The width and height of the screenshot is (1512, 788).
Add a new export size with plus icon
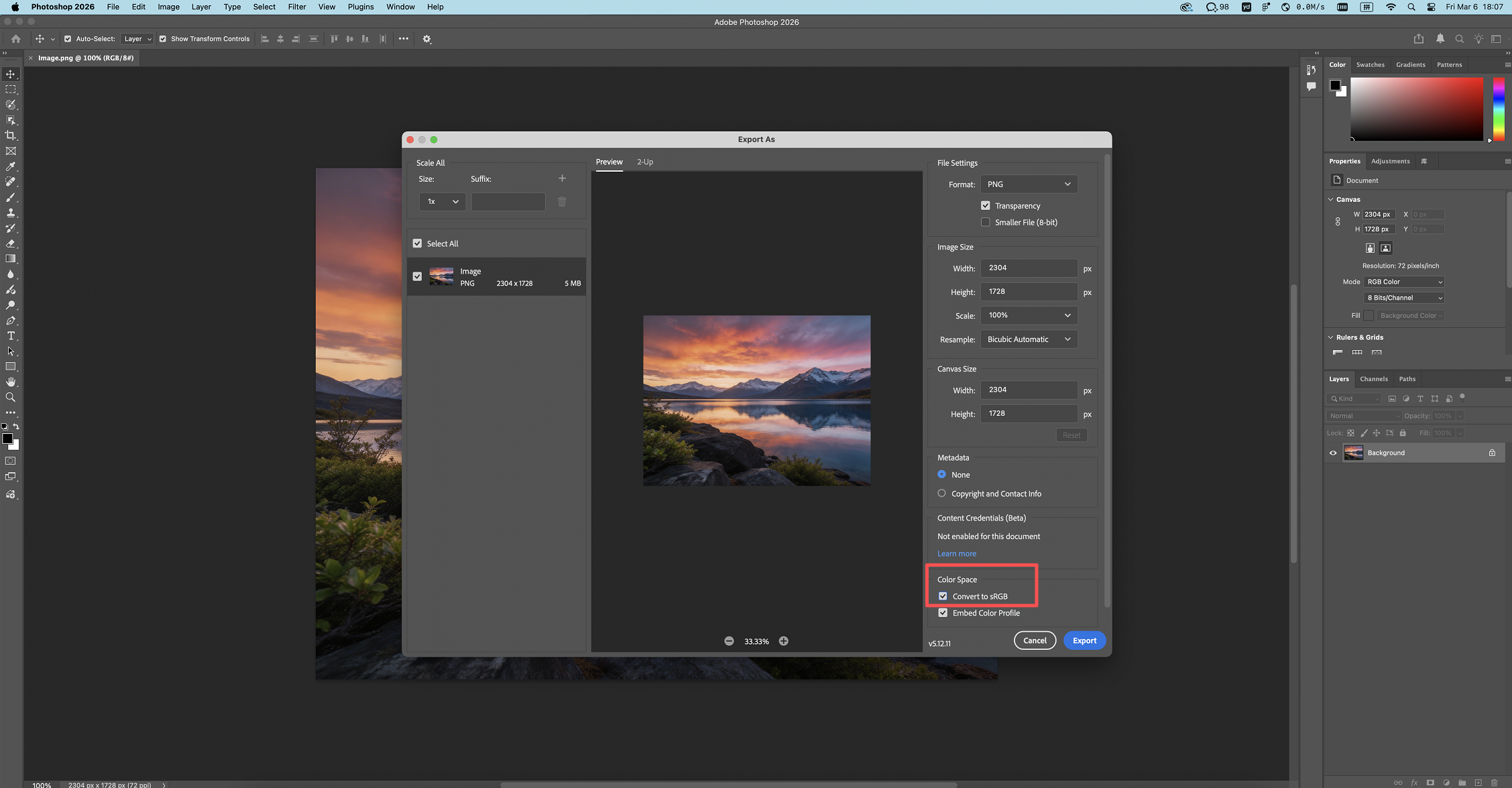(562, 178)
